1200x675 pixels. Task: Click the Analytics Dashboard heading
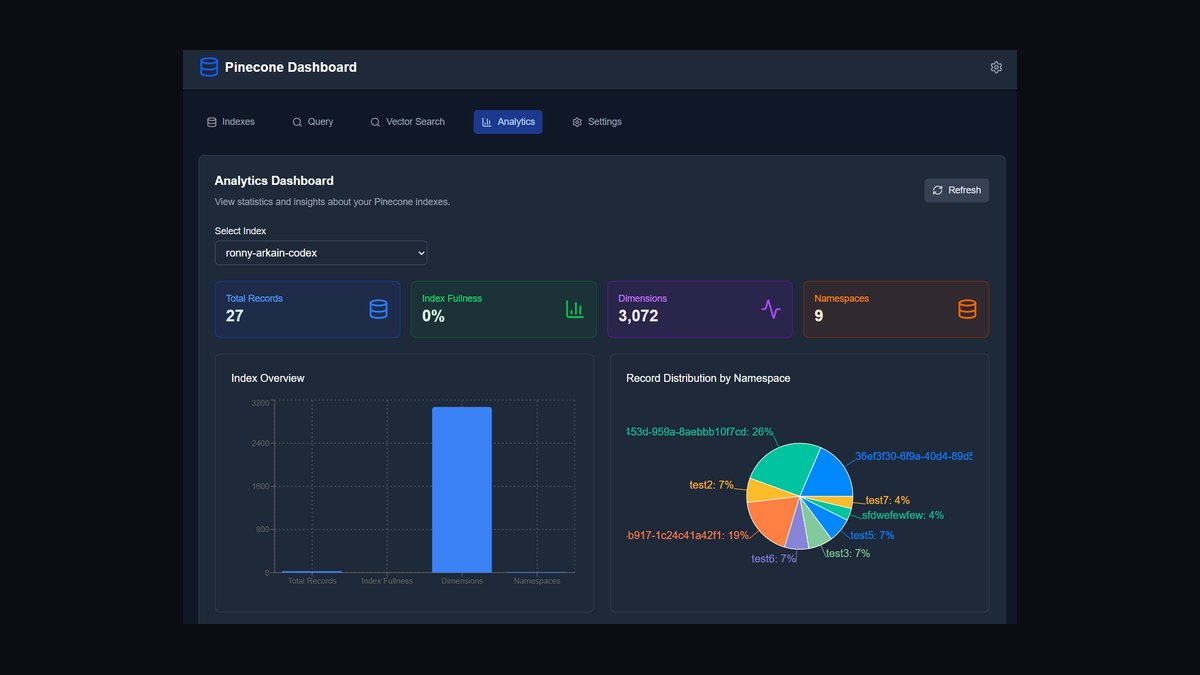click(274, 181)
